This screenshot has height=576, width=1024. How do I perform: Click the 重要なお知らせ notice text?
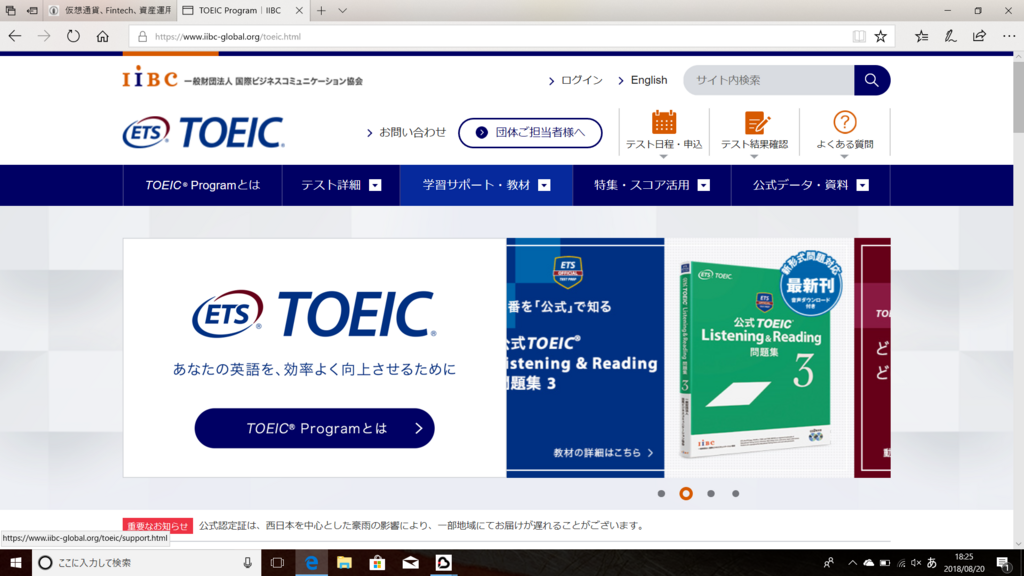422,525
